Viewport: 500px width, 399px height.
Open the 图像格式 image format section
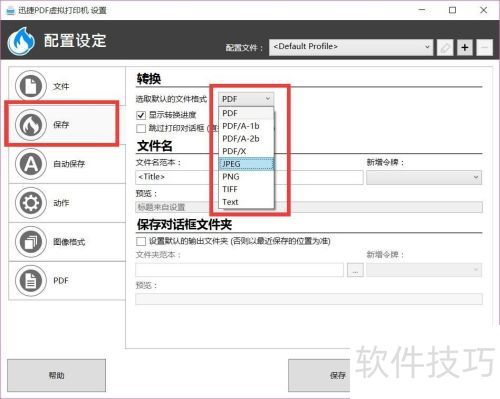click(x=67, y=242)
